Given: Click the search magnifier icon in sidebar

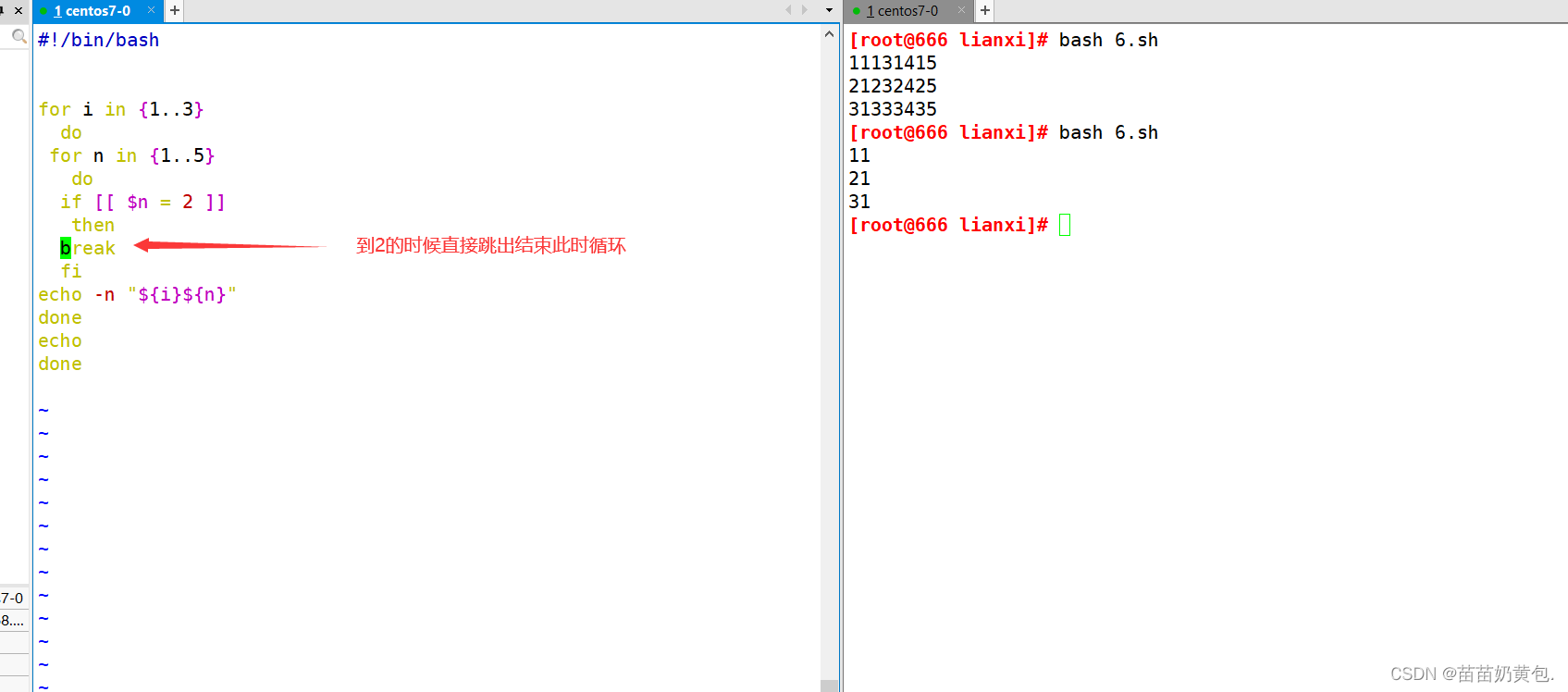Looking at the screenshot, I should click(x=19, y=36).
